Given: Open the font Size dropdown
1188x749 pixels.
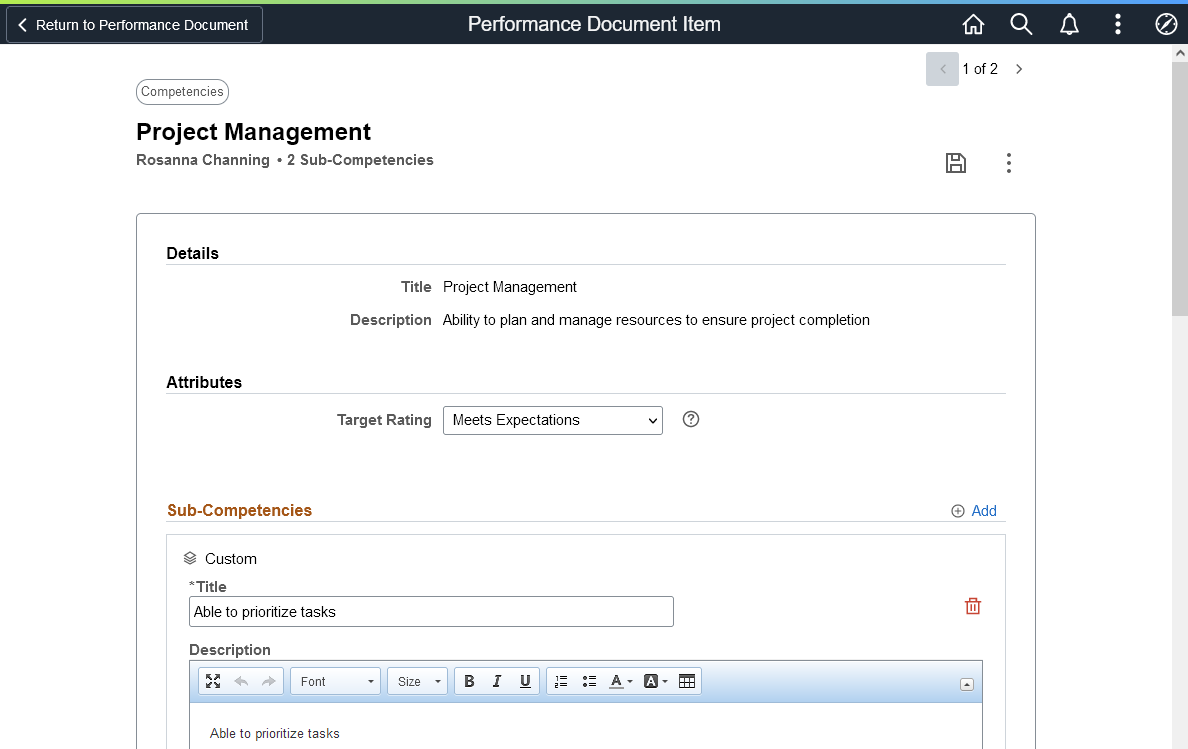Looking at the screenshot, I should tap(417, 681).
